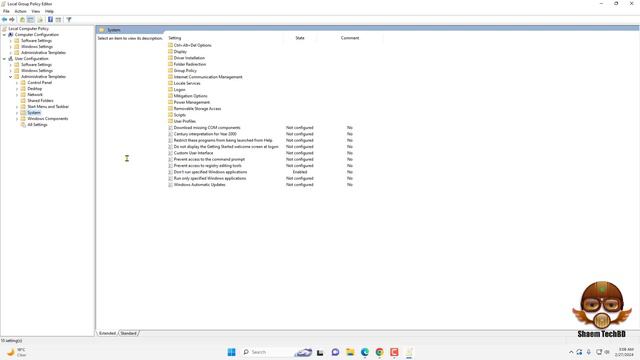The width and height of the screenshot is (640, 360).
Task: Open Google Chrome from the taskbar
Action: [379, 352]
